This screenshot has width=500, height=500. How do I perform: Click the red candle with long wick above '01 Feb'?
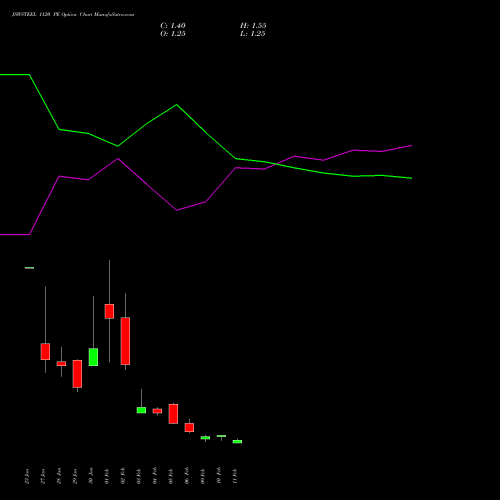(x=109, y=311)
